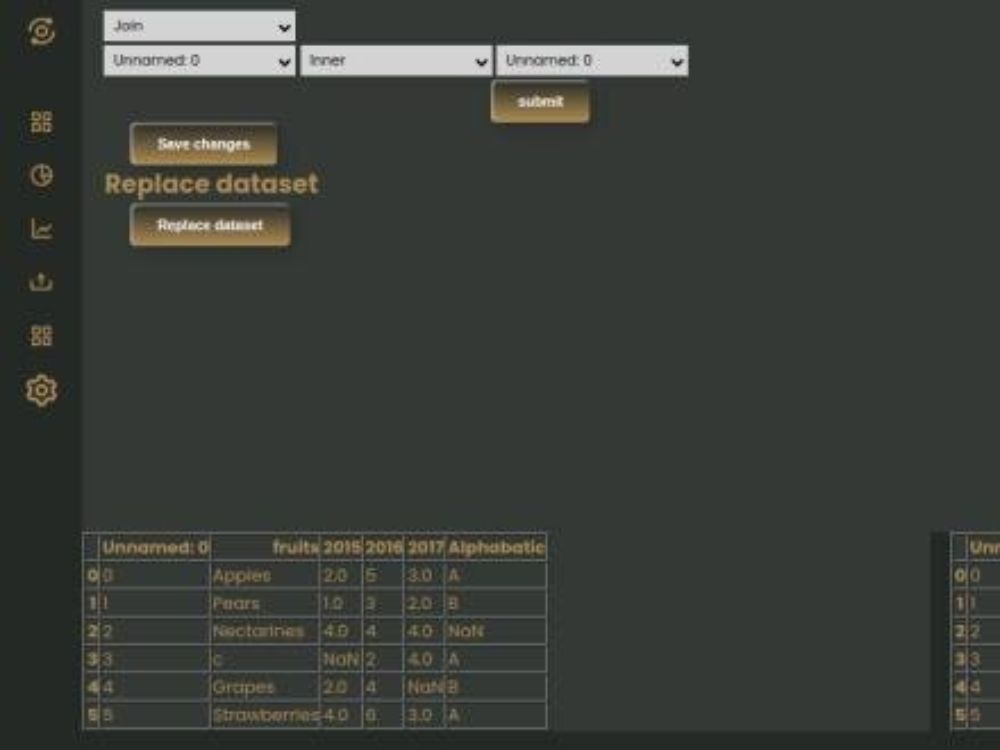Viewport: 1000px width, 750px height.
Task: Open the line chart sidebar icon
Action: (x=41, y=228)
